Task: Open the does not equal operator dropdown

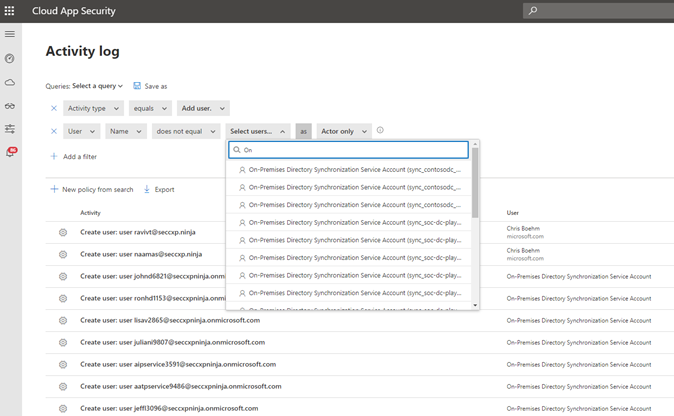Action: click(x=186, y=131)
